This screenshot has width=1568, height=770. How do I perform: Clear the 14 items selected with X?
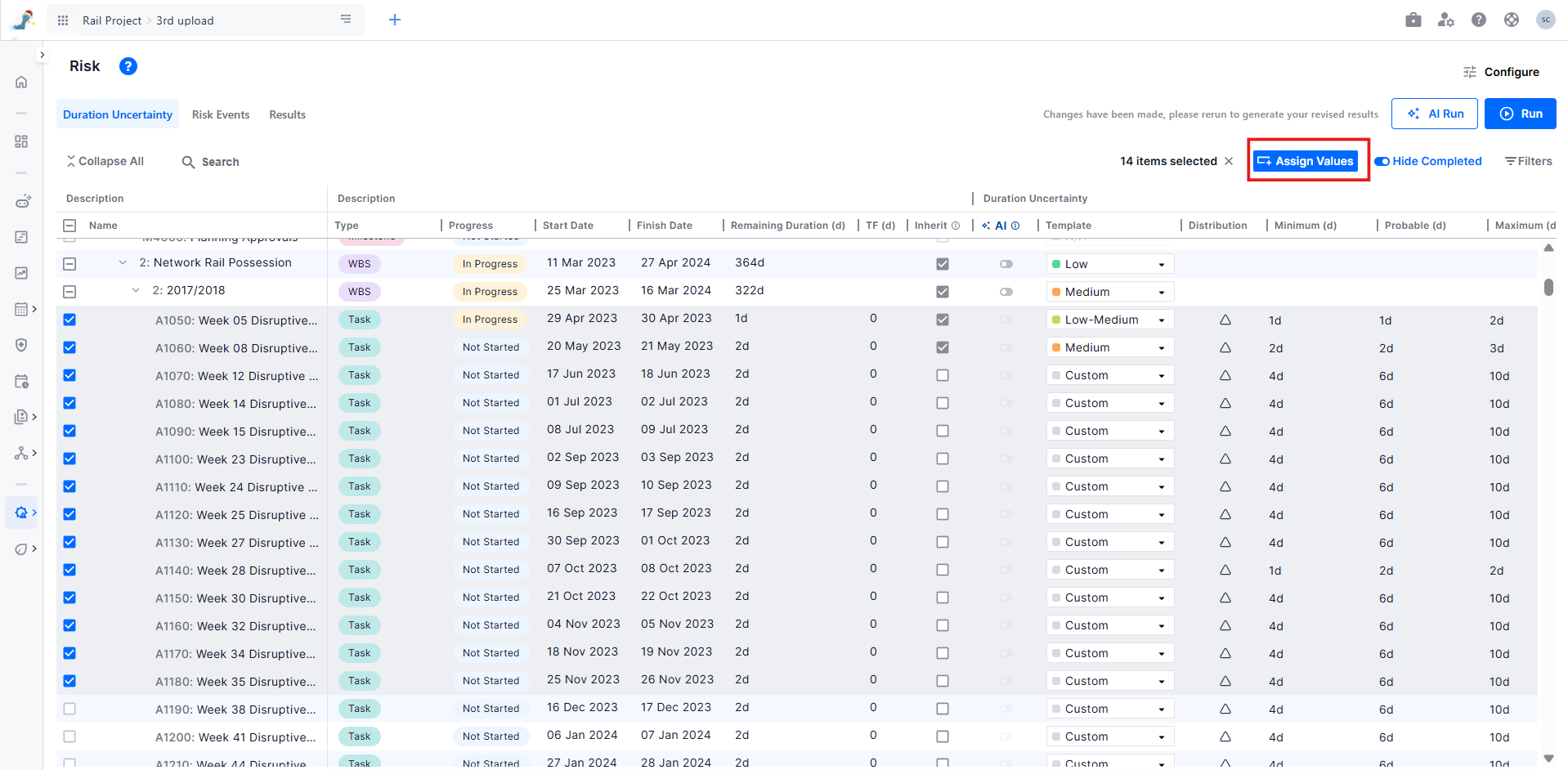pyautogui.click(x=1229, y=161)
